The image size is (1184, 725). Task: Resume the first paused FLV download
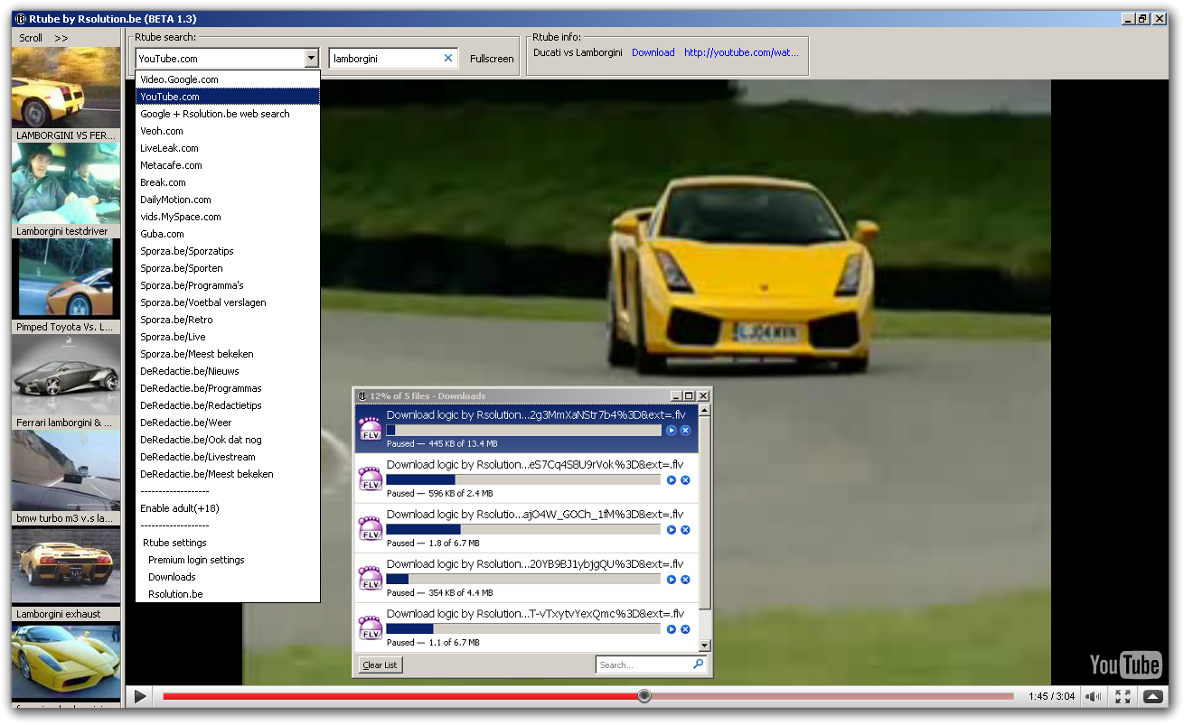point(672,430)
